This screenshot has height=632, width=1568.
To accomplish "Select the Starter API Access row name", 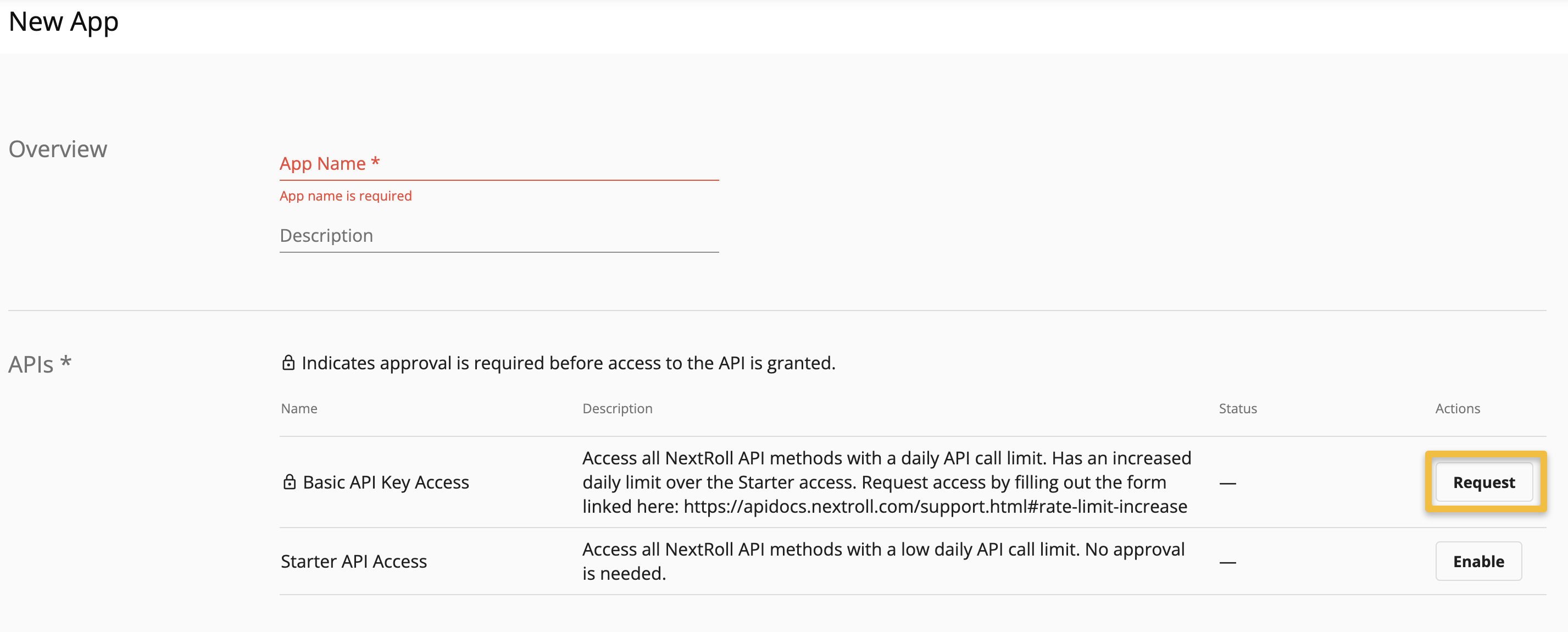I will pos(353,561).
